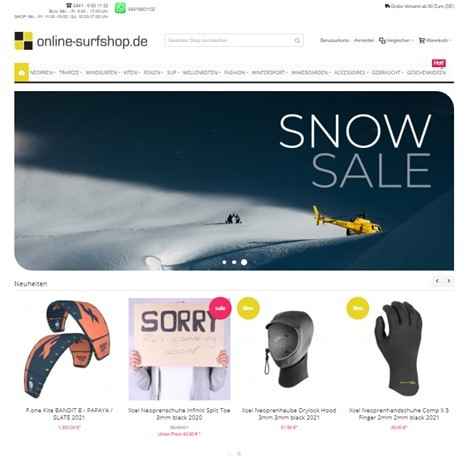This screenshot has width=472, height=458.
Task: Open the Warenkorb shopping cart icon
Action: click(422, 40)
